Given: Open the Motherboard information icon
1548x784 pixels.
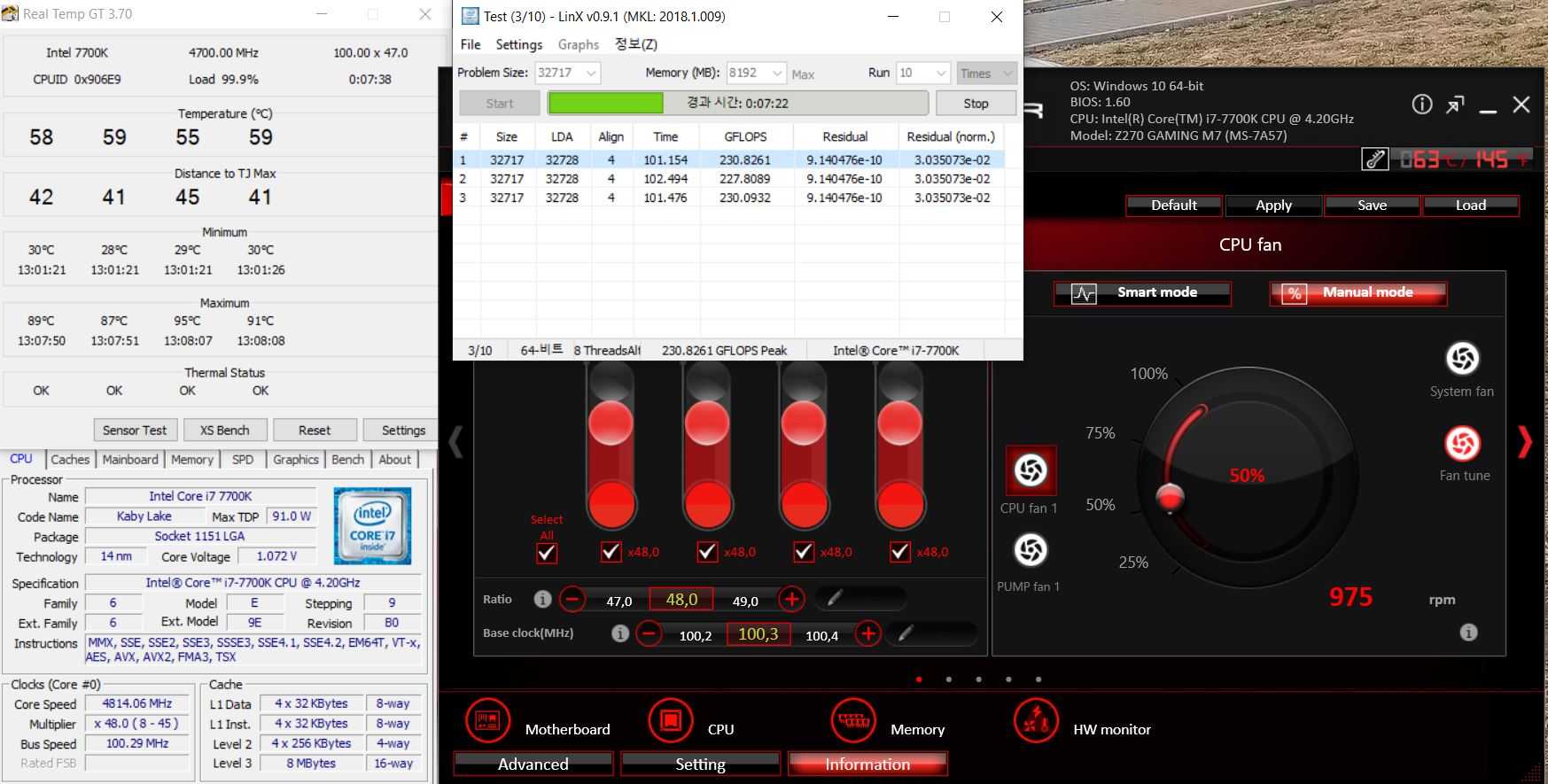Looking at the screenshot, I should (488, 719).
